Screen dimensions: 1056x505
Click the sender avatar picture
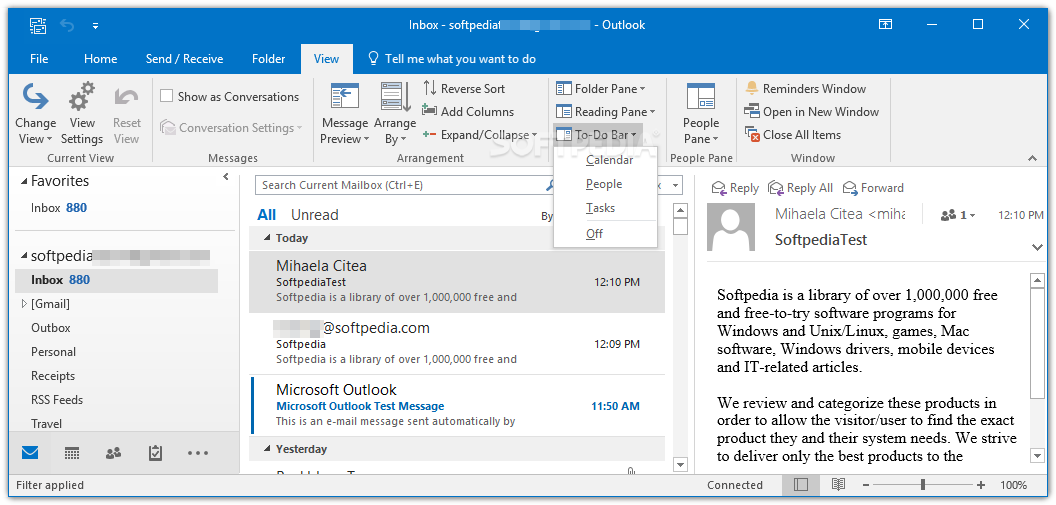click(x=733, y=227)
